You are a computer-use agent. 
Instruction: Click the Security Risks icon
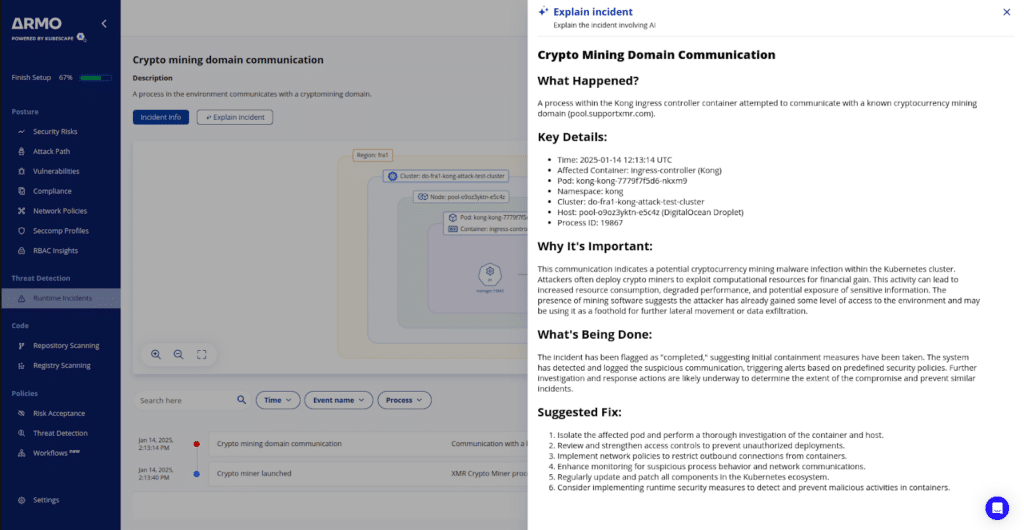[x=21, y=132]
